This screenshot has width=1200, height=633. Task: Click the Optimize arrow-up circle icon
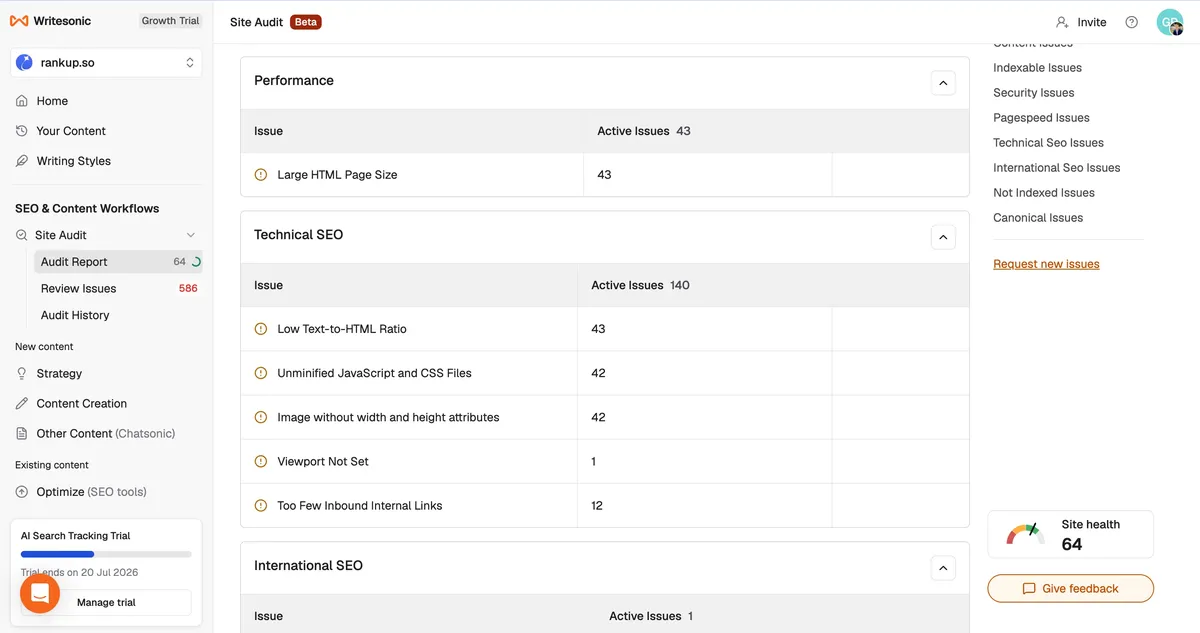[x=22, y=492]
